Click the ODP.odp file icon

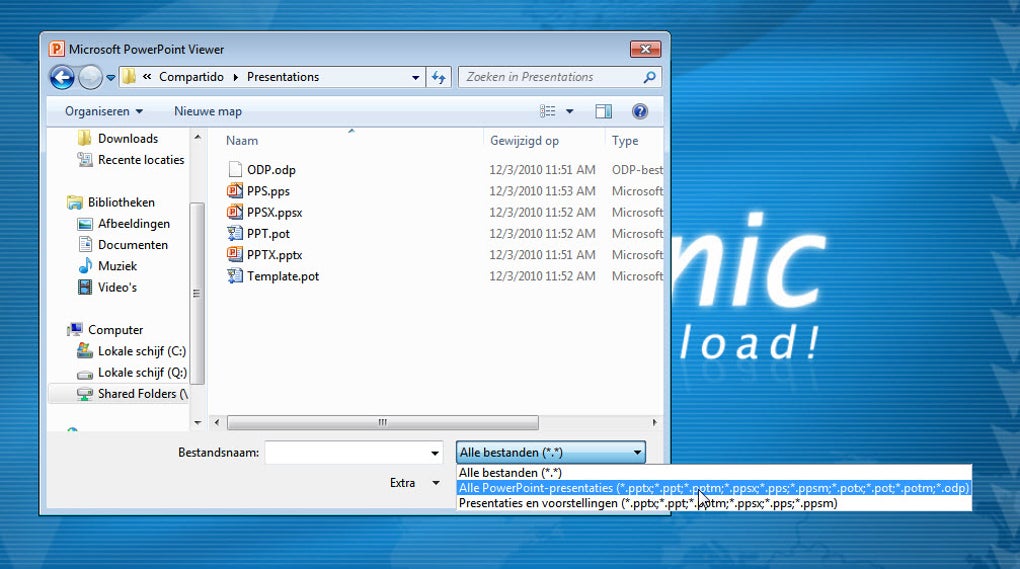coord(235,170)
